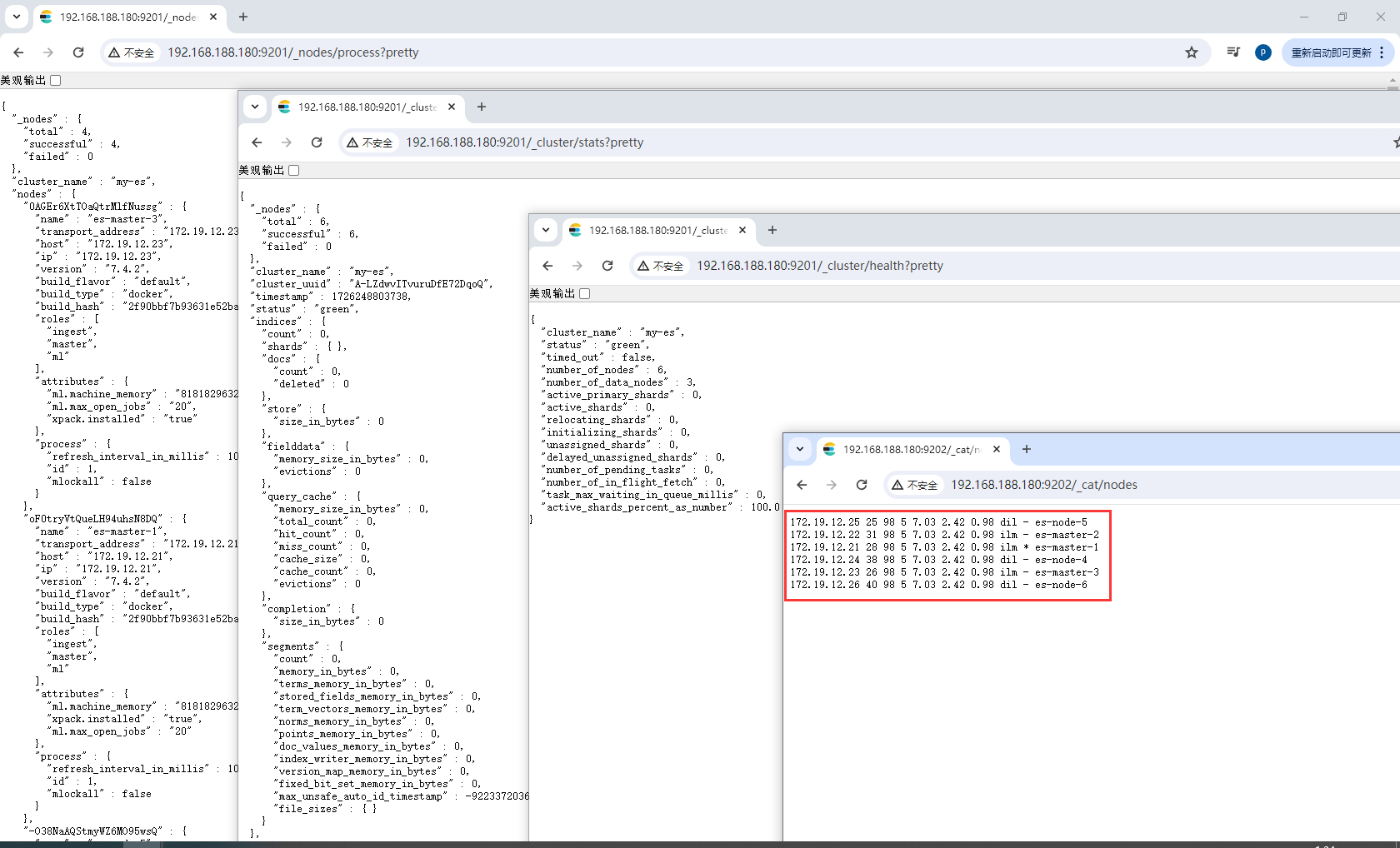
Task: Open media control icon in main toolbar
Action: (x=1233, y=52)
